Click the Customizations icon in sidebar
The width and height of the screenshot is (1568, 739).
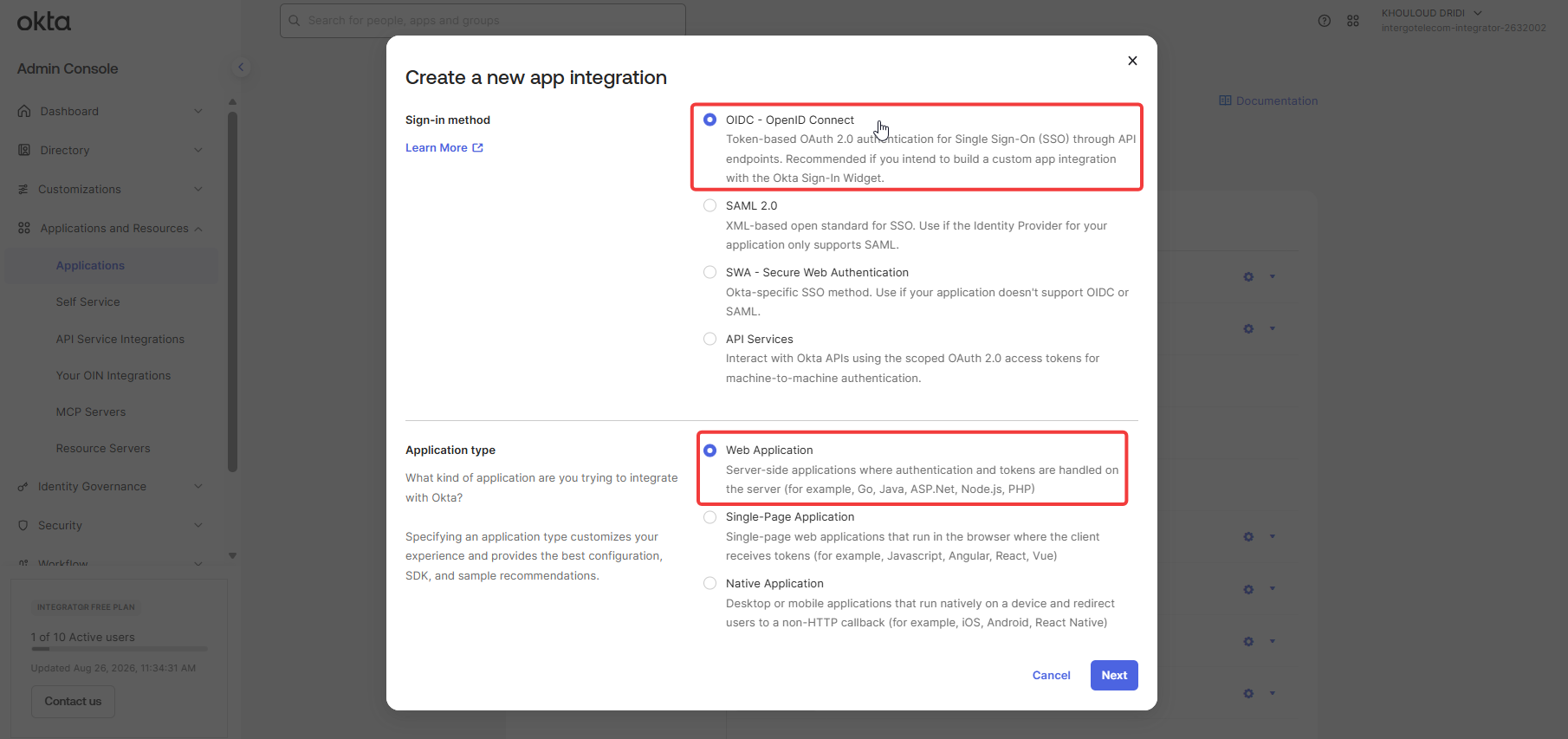[23, 189]
